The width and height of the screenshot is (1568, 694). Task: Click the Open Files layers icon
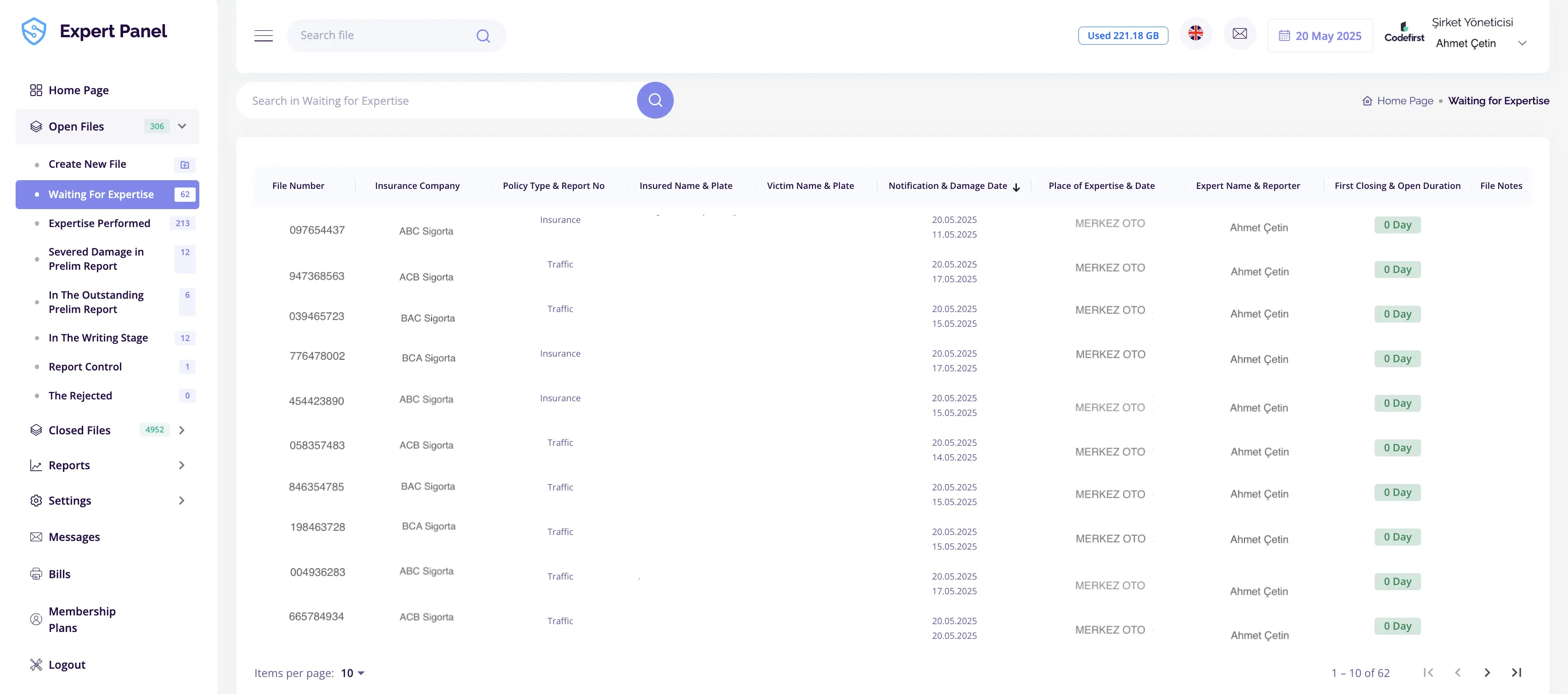tap(36, 126)
